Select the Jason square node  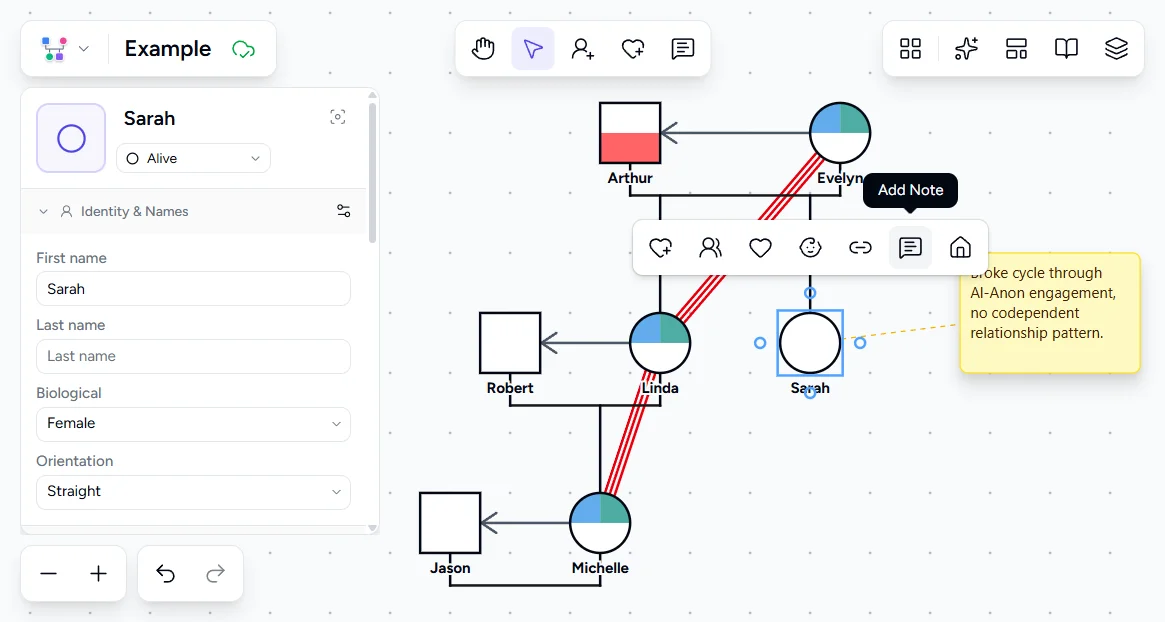click(x=450, y=523)
